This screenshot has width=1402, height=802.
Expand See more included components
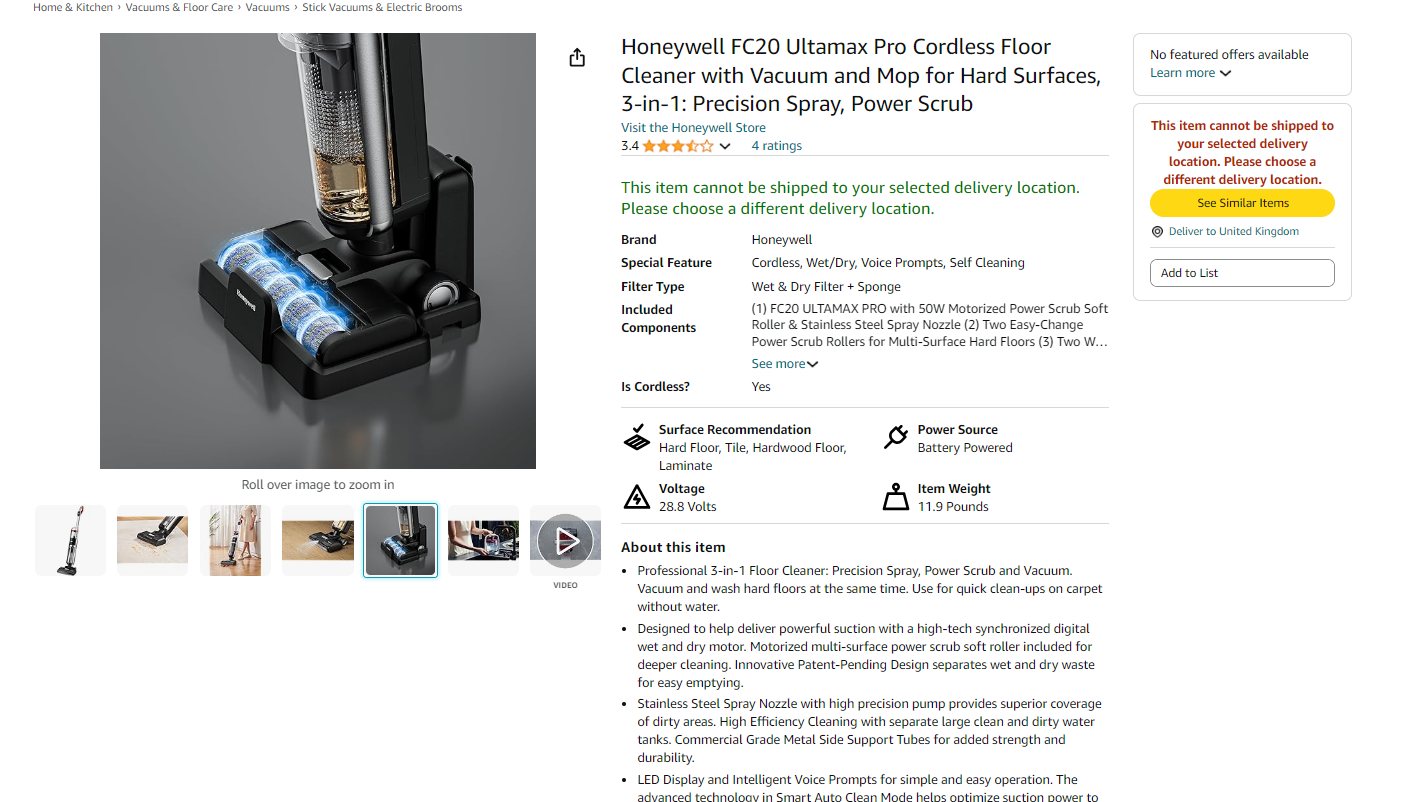click(x=785, y=364)
